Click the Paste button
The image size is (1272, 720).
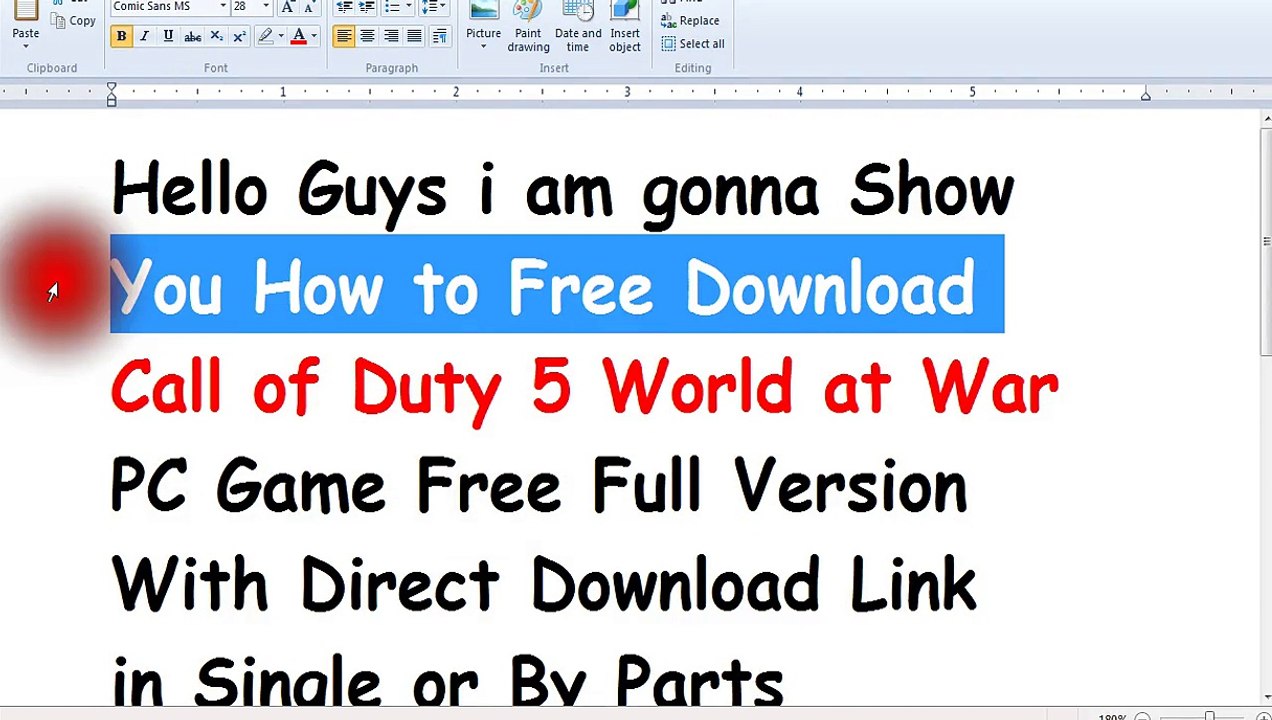pos(26,18)
